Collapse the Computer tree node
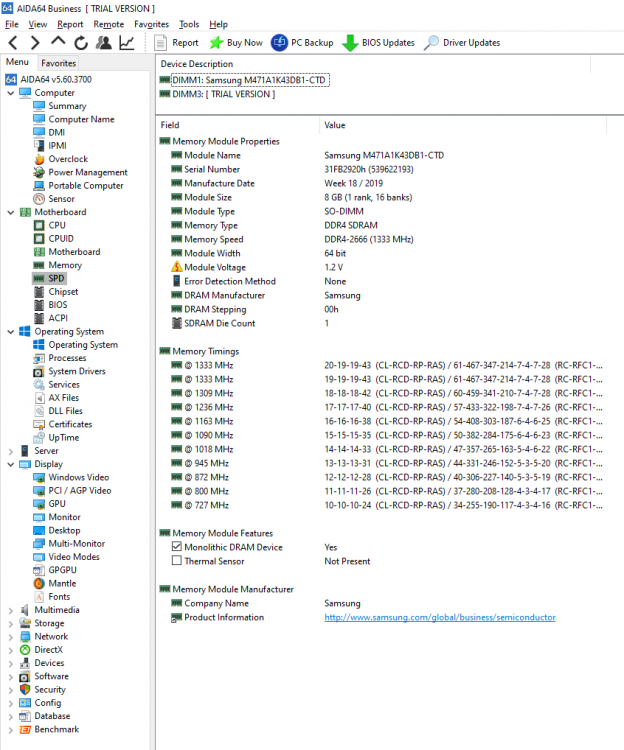This screenshot has width=624, height=750. click(11, 93)
